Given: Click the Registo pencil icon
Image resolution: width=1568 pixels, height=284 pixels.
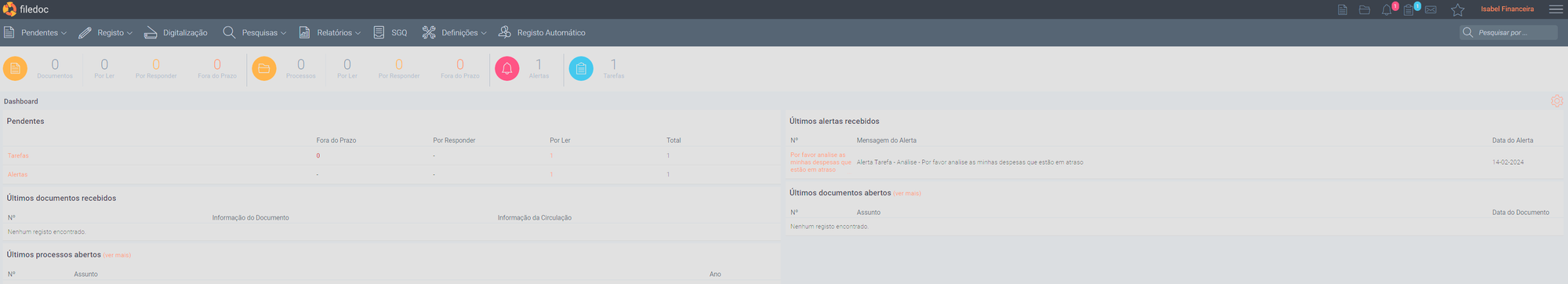Looking at the screenshot, I should (x=85, y=32).
